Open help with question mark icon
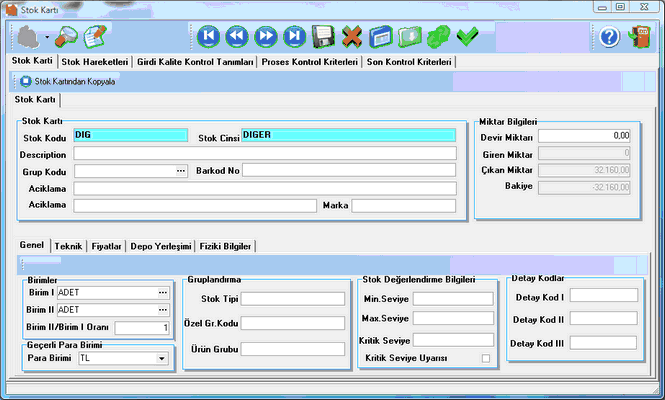This screenshot has height=400, width=665. pos(609,37)
